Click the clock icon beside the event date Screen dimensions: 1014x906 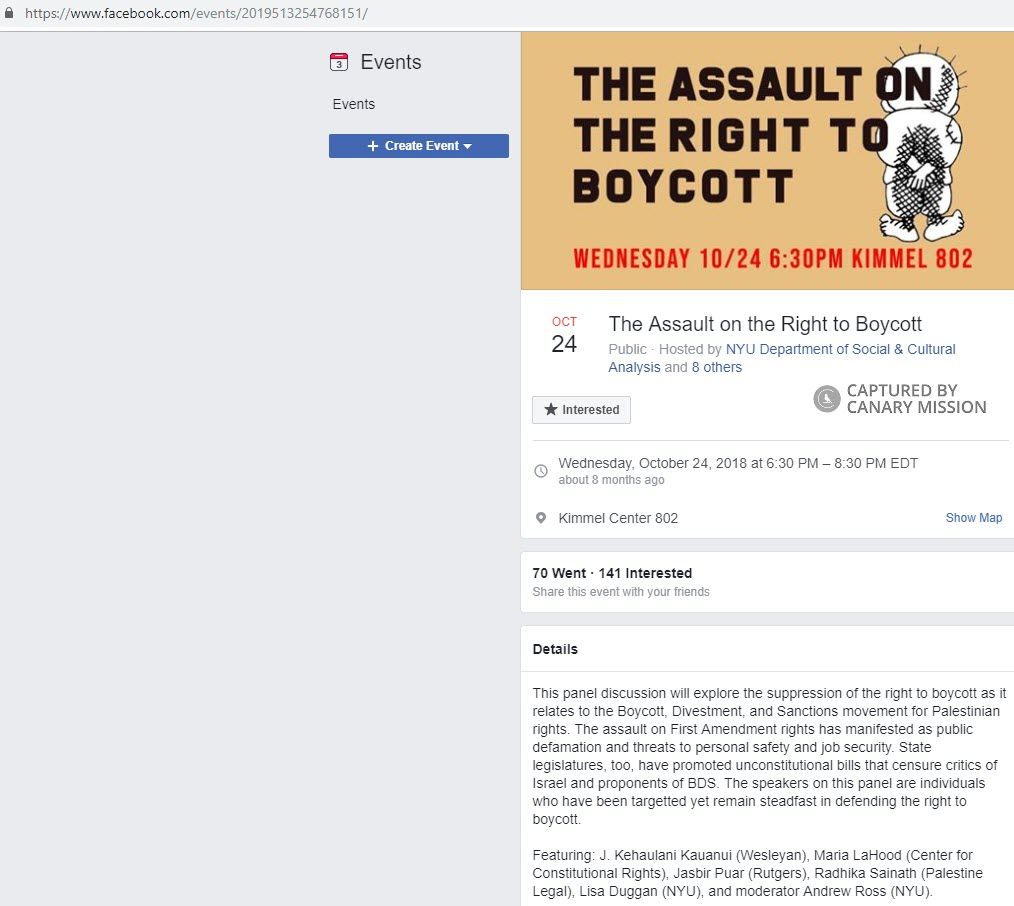click(x=541, y=470)
